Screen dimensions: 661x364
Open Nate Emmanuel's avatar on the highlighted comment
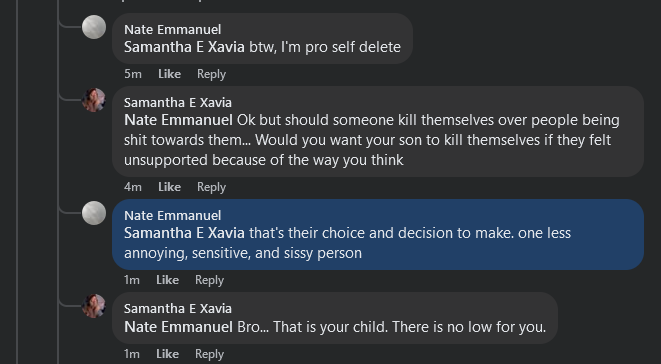(x=94, y=213)
